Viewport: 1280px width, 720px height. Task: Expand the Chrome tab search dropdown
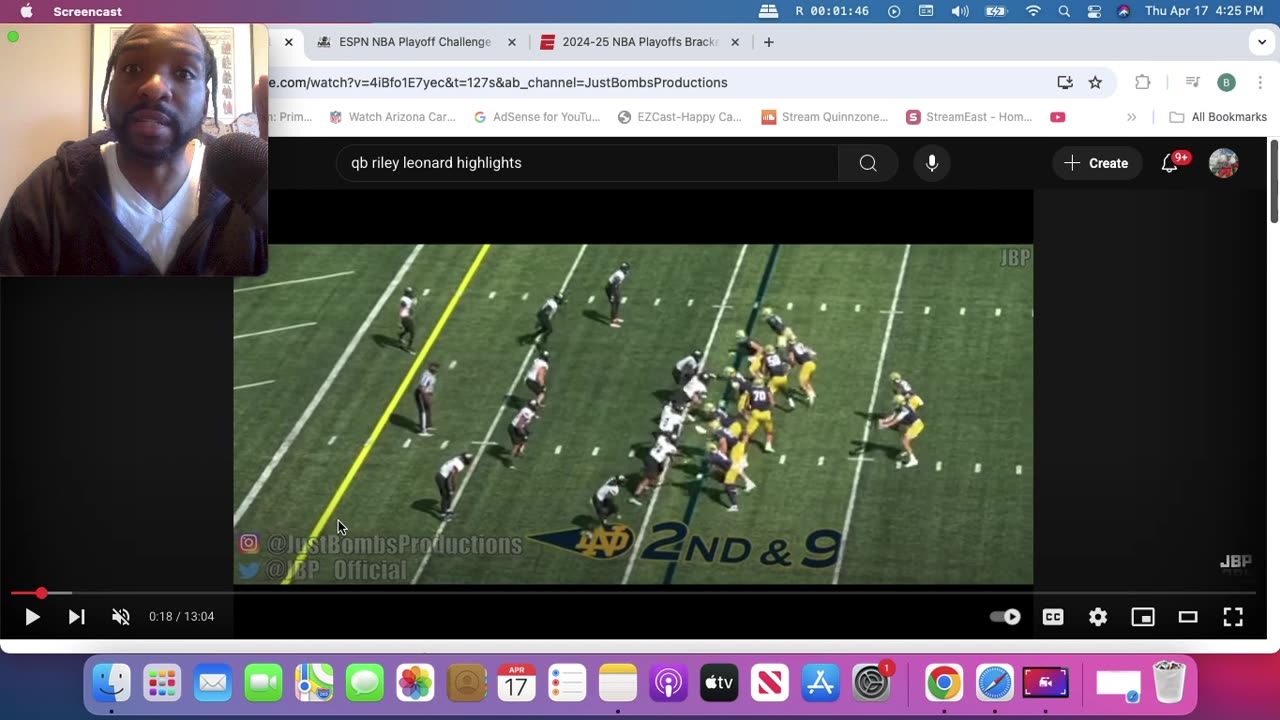pyautogui.click(x=1262, y=42)
